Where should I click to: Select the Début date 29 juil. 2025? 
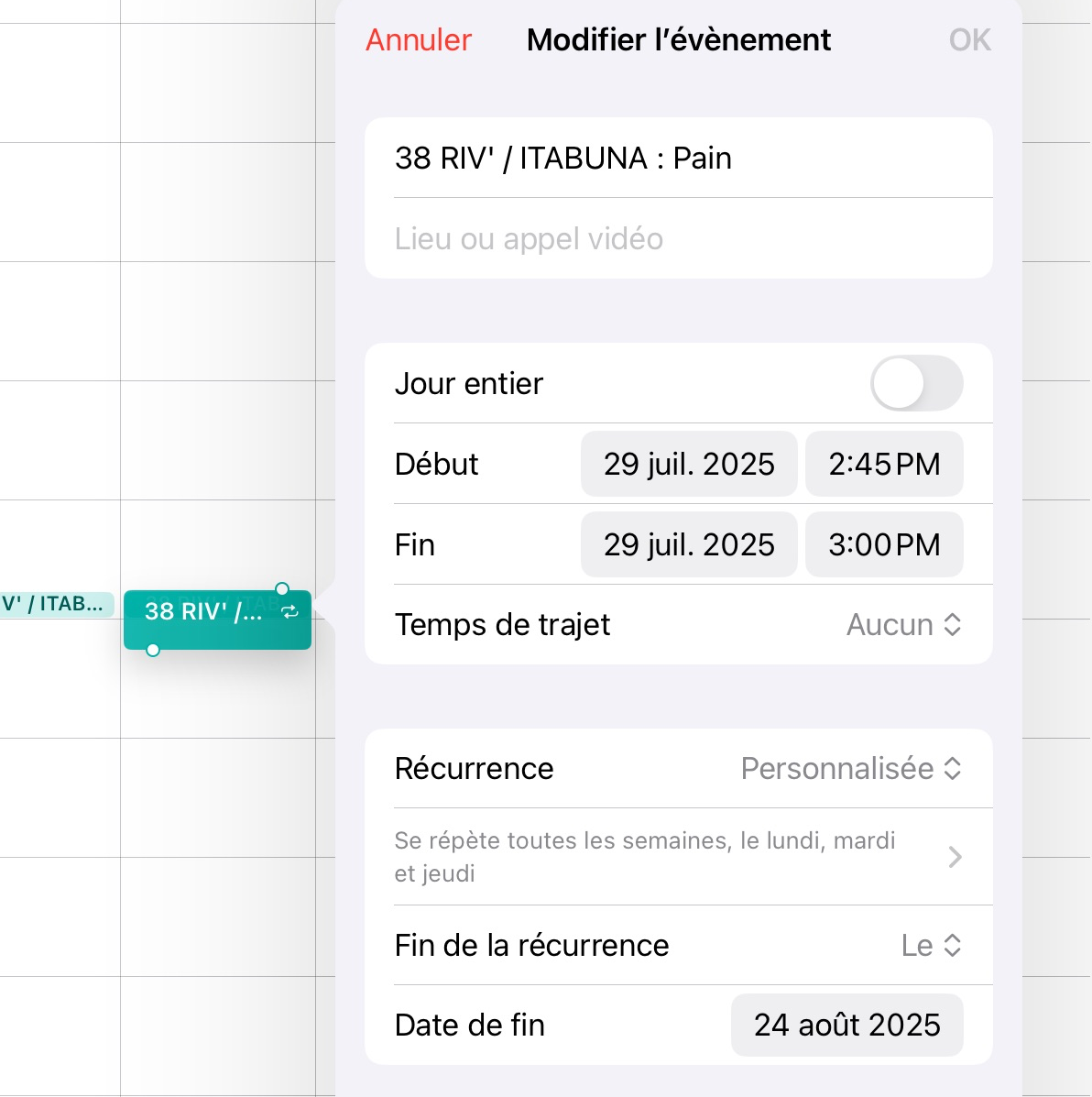pyautogui.click(x=689, y=464)
